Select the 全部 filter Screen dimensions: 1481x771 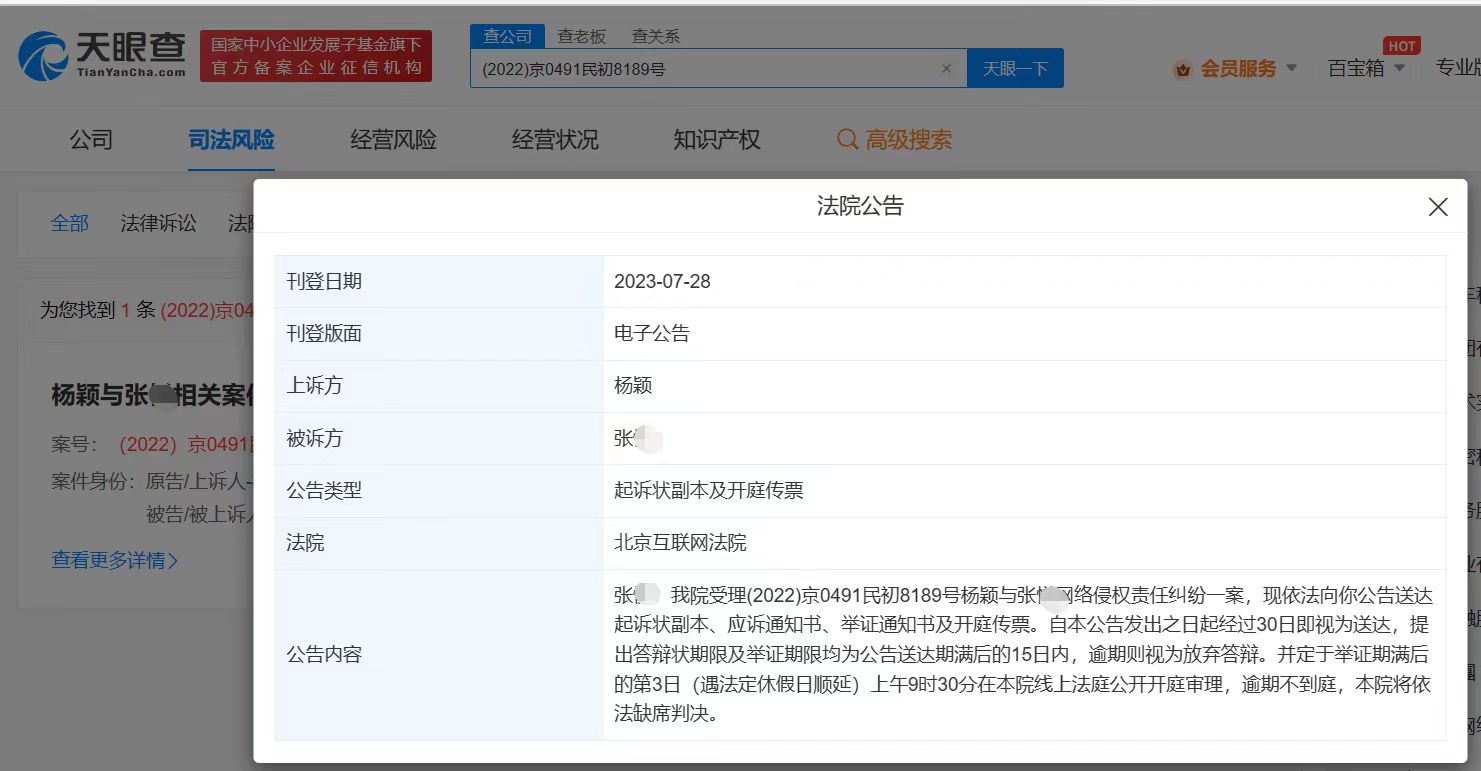coord(70,223)
